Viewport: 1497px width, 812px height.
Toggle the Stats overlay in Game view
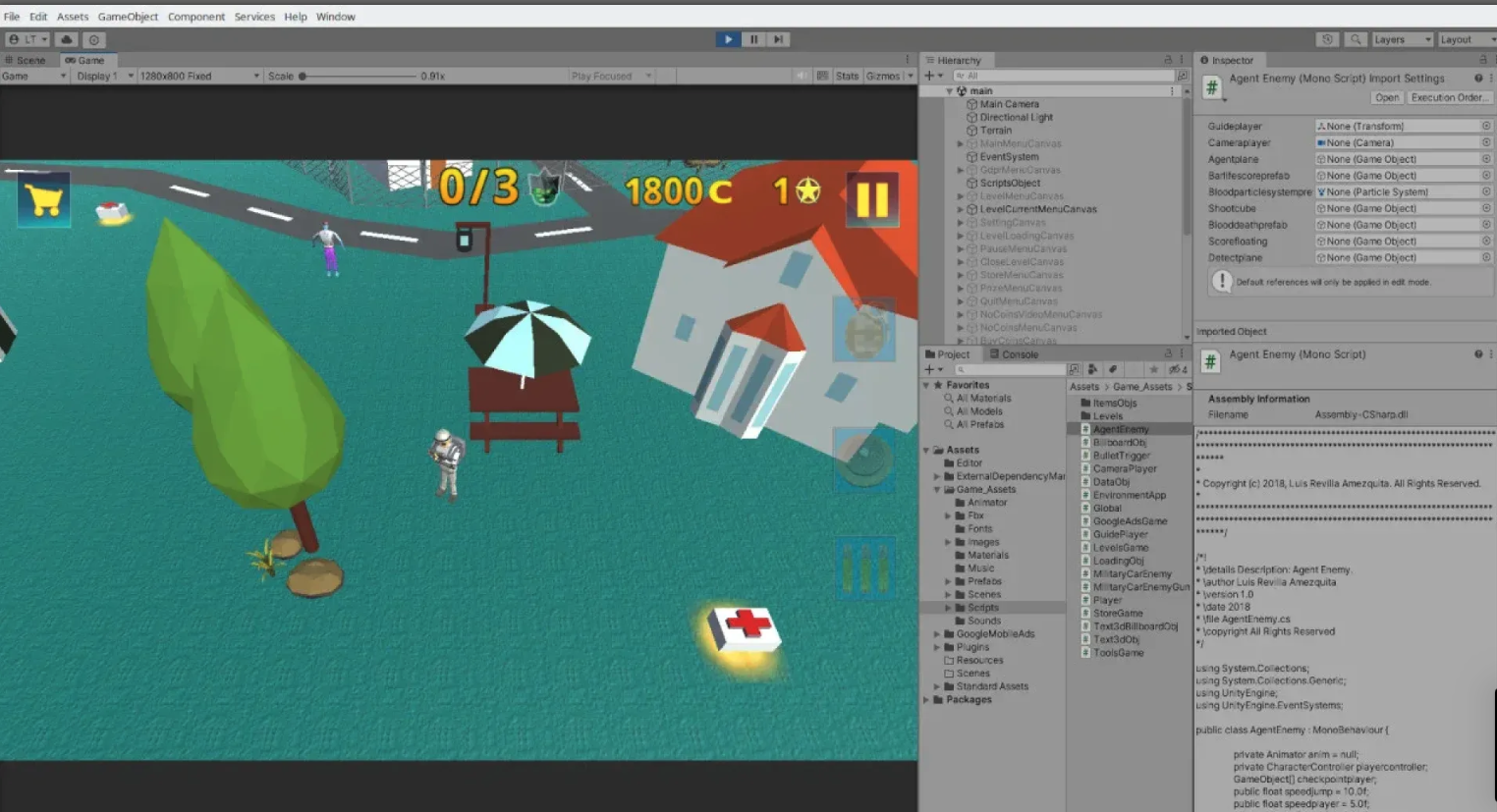(847, 76)
